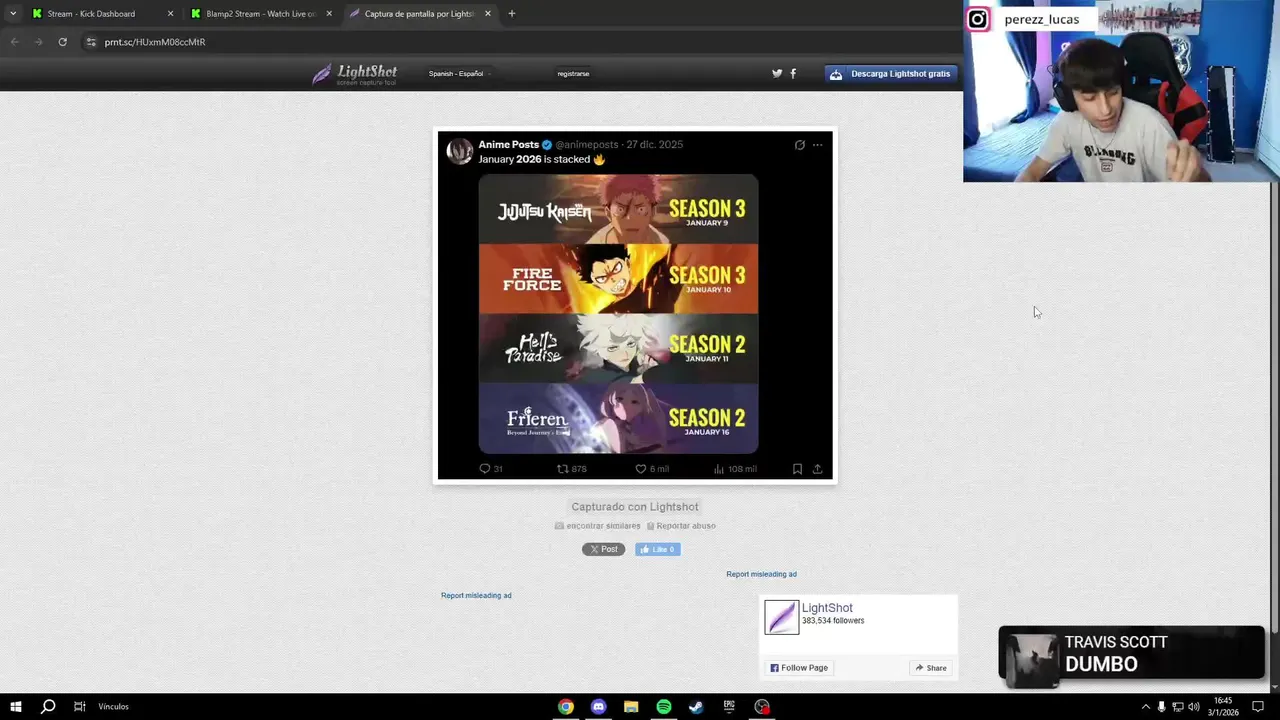The width and height of the screenshot is (1280, 720).
Task: Click Vínculos toolbar on taskbar
Action: click(x=113, y=707)
